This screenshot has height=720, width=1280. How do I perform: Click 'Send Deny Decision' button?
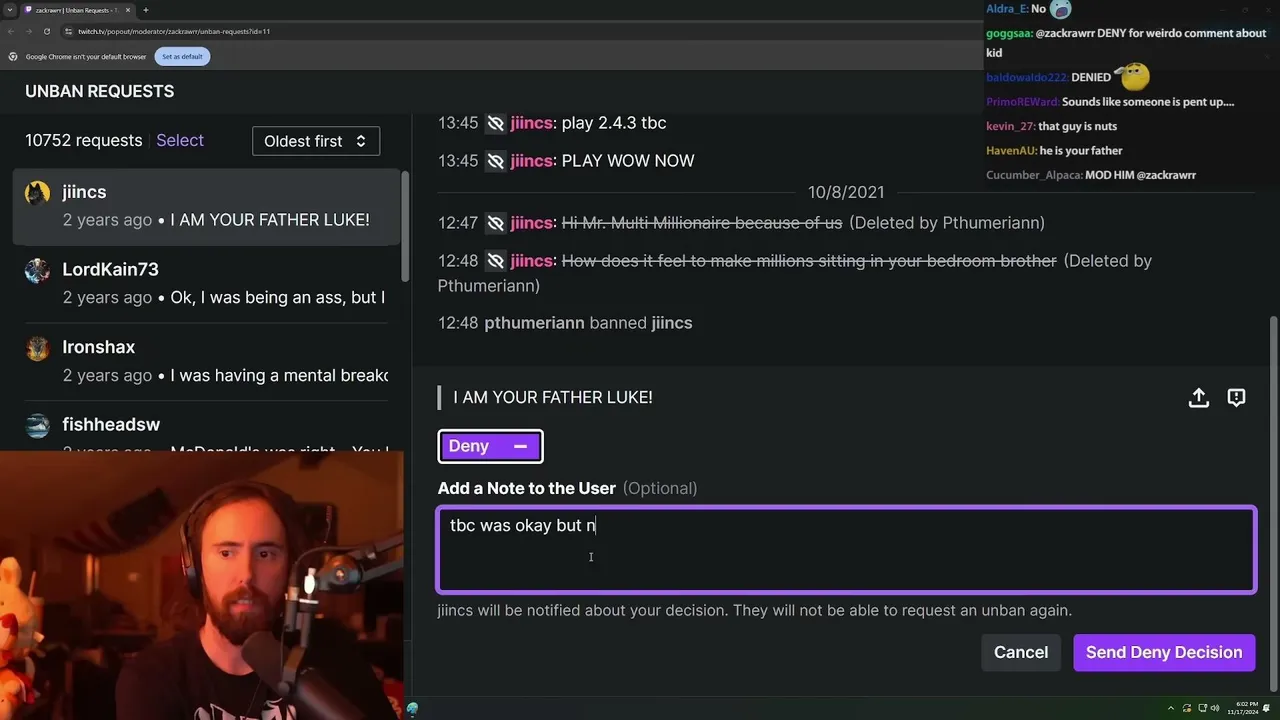click(x=1164, y=652)
